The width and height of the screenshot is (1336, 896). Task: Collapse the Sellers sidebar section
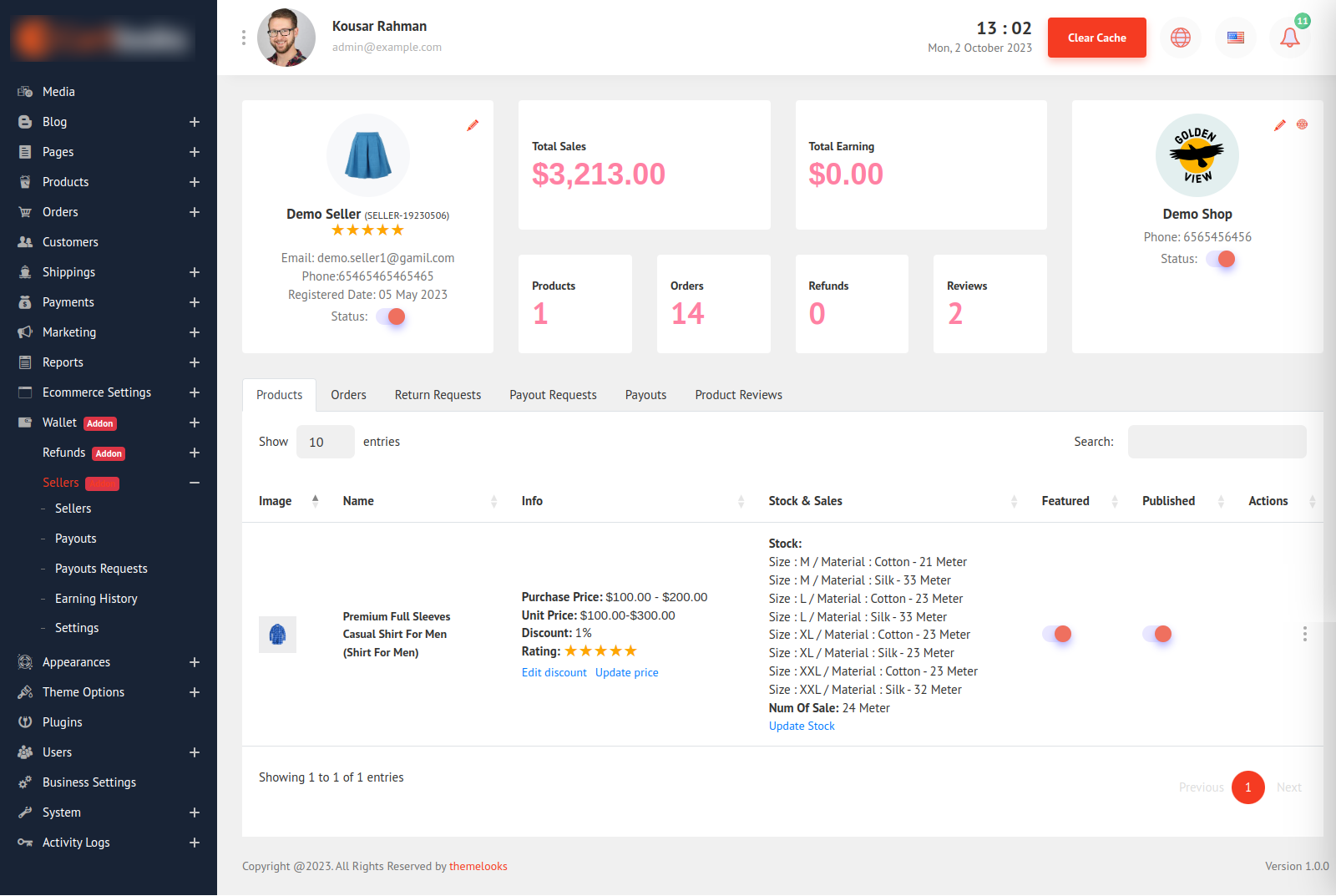194,483
